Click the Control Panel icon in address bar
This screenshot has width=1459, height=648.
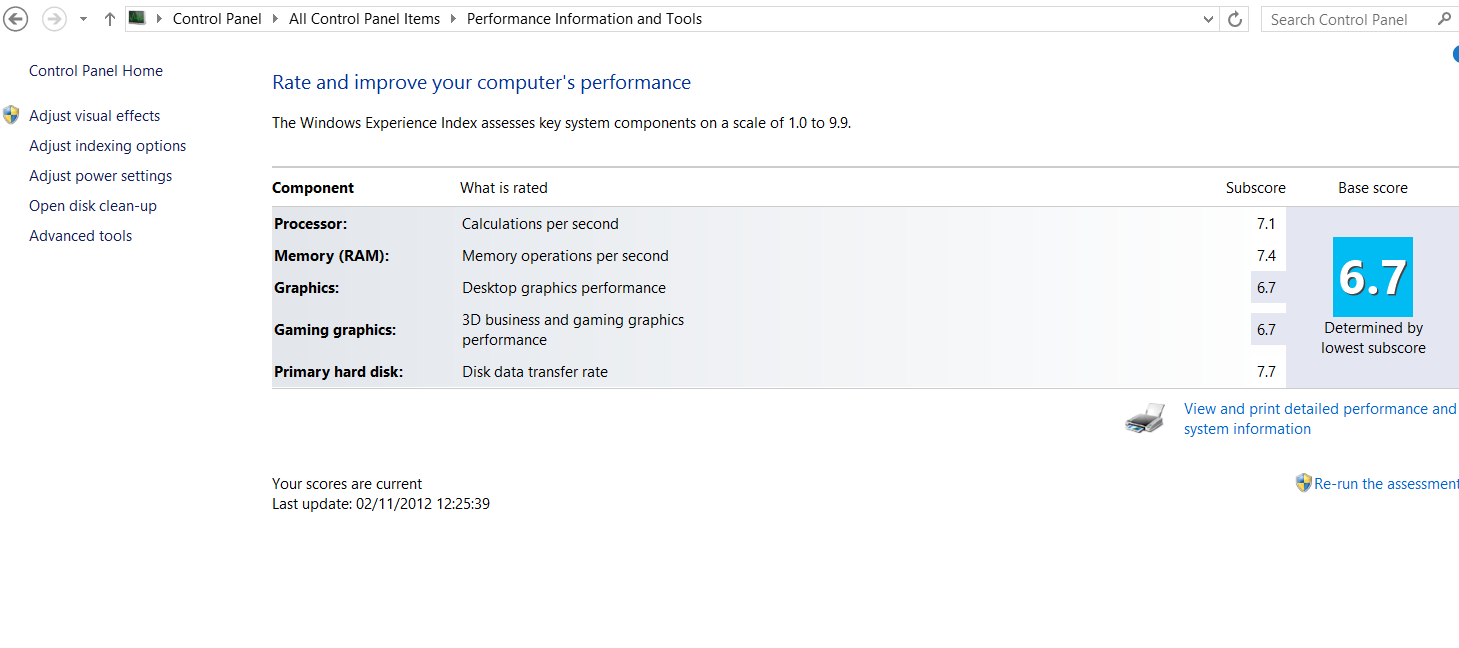[x=137, y=18]
